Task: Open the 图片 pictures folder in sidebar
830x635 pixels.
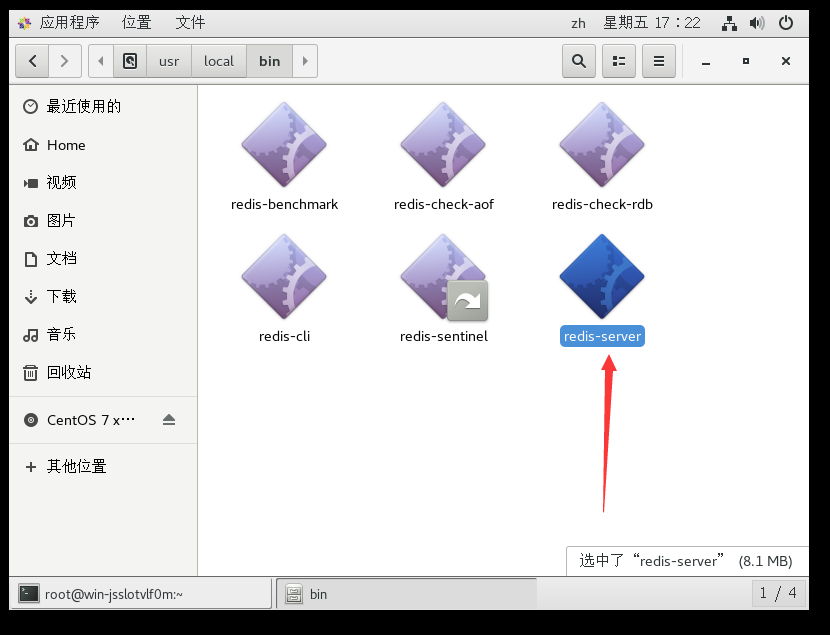Action: coord(103,221)
